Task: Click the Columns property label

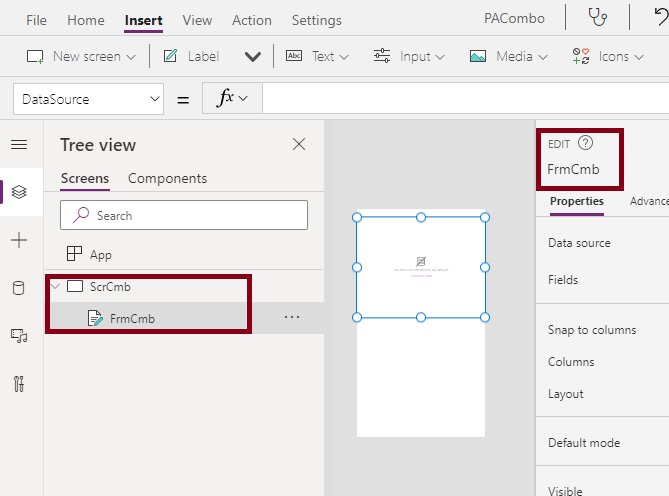Action: (571, 362)
